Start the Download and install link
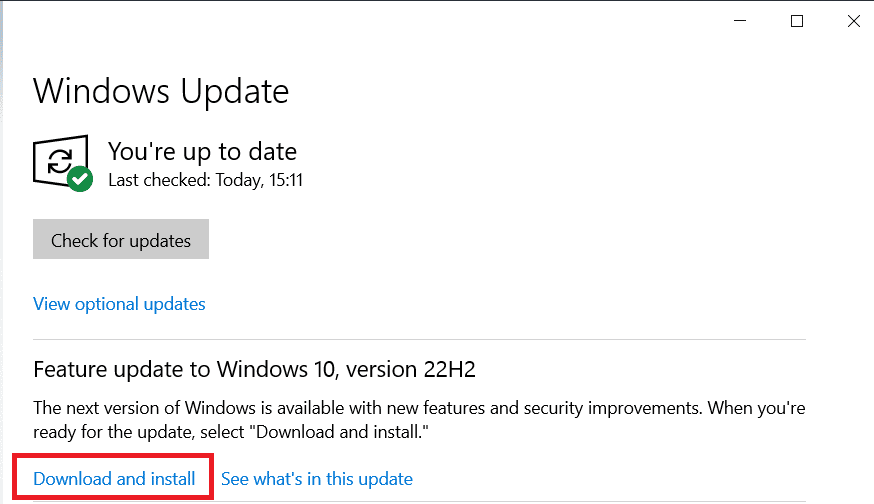Image resolution: width=874 pixels, height=504 pixels. (114, 479)
